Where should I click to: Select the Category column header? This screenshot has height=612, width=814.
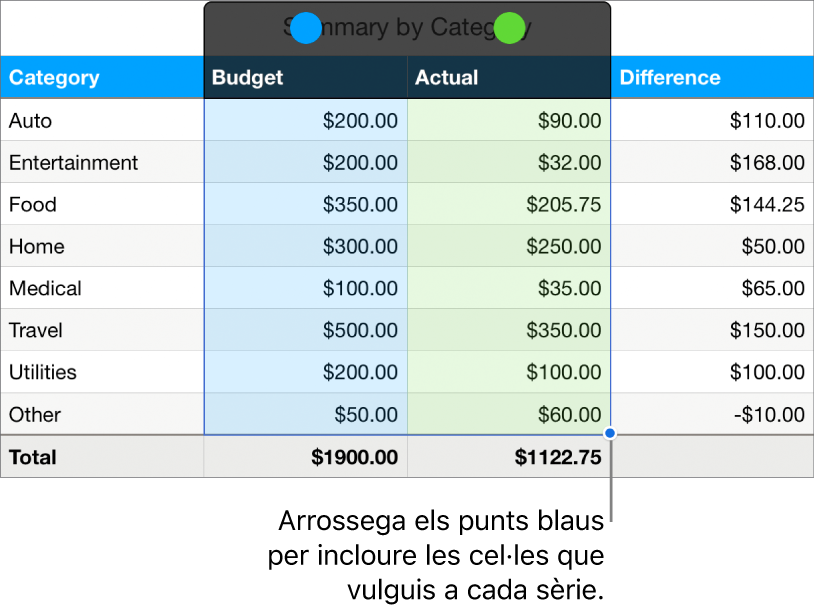coord(102,78)
